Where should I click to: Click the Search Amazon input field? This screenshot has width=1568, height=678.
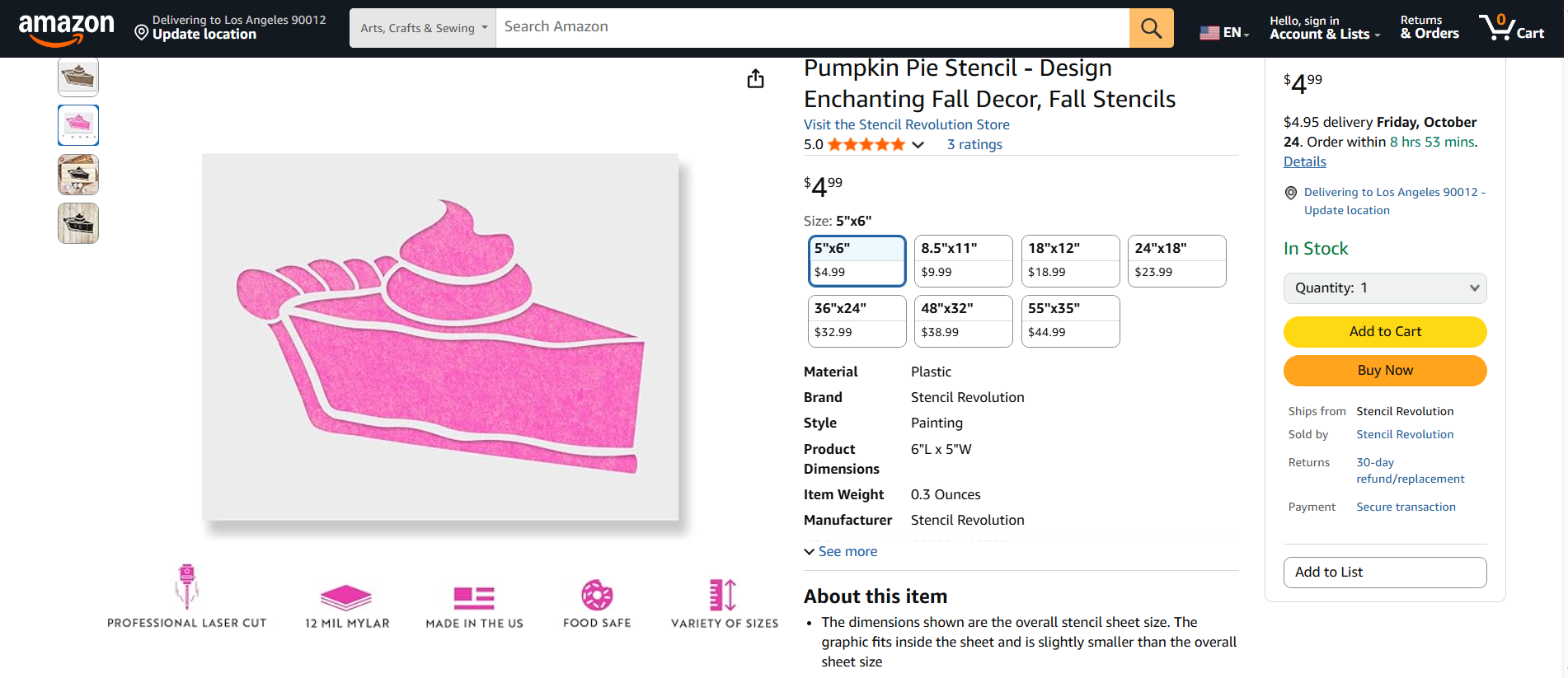[x=812, y=28]
